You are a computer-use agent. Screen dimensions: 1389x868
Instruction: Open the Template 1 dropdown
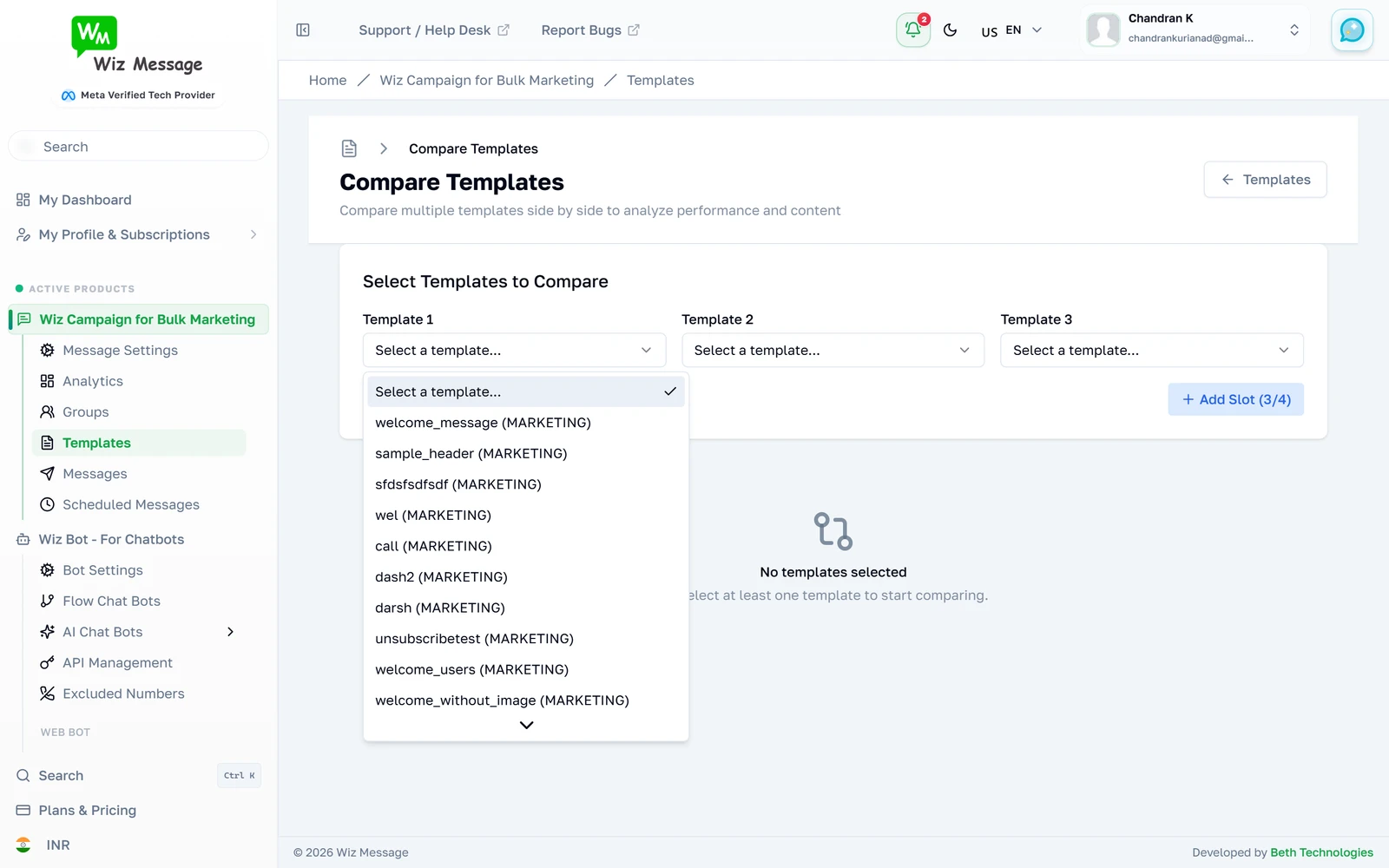pos(514,350)
